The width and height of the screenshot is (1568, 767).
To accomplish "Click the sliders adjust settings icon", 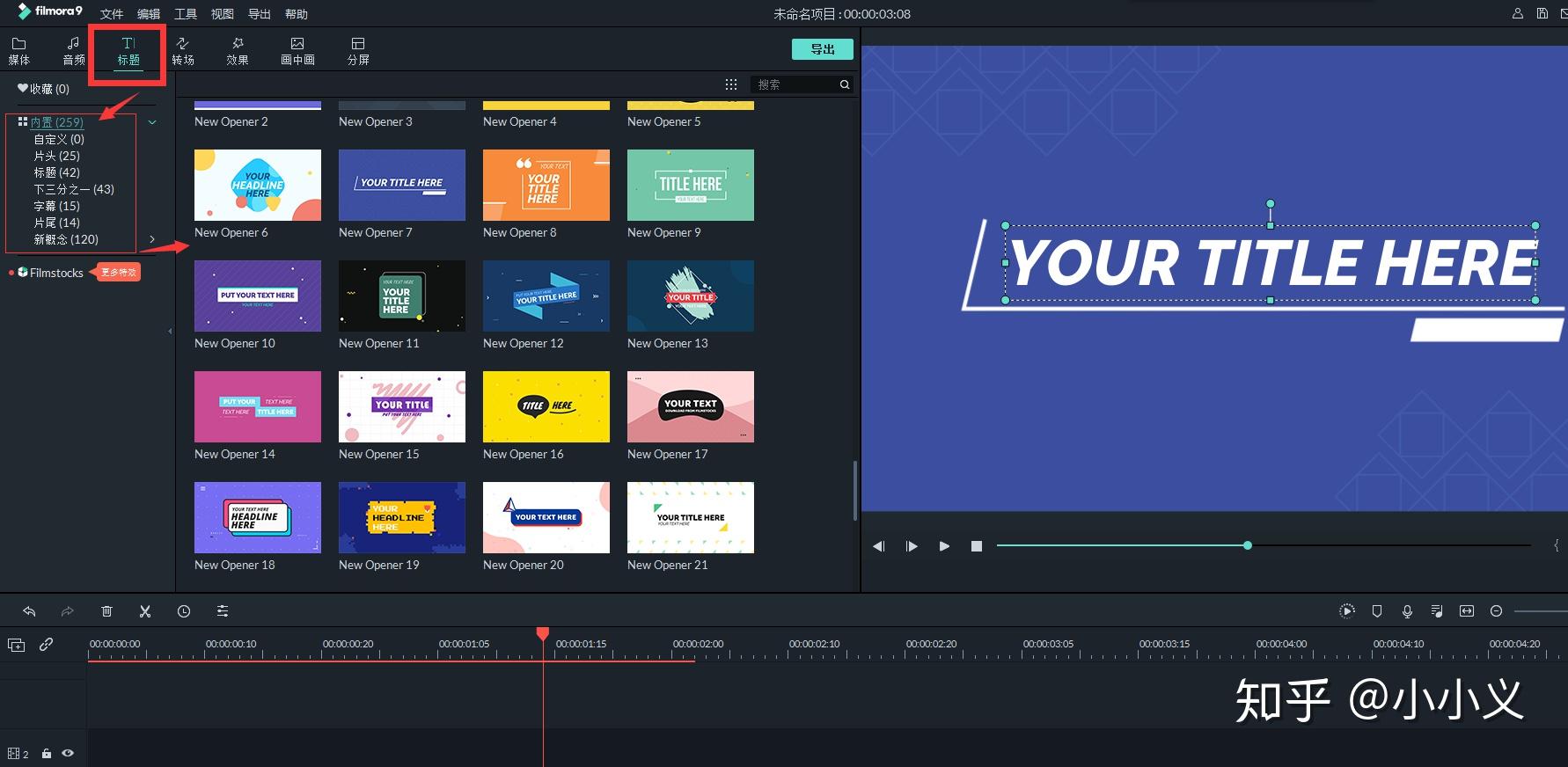I will point(223,611).
